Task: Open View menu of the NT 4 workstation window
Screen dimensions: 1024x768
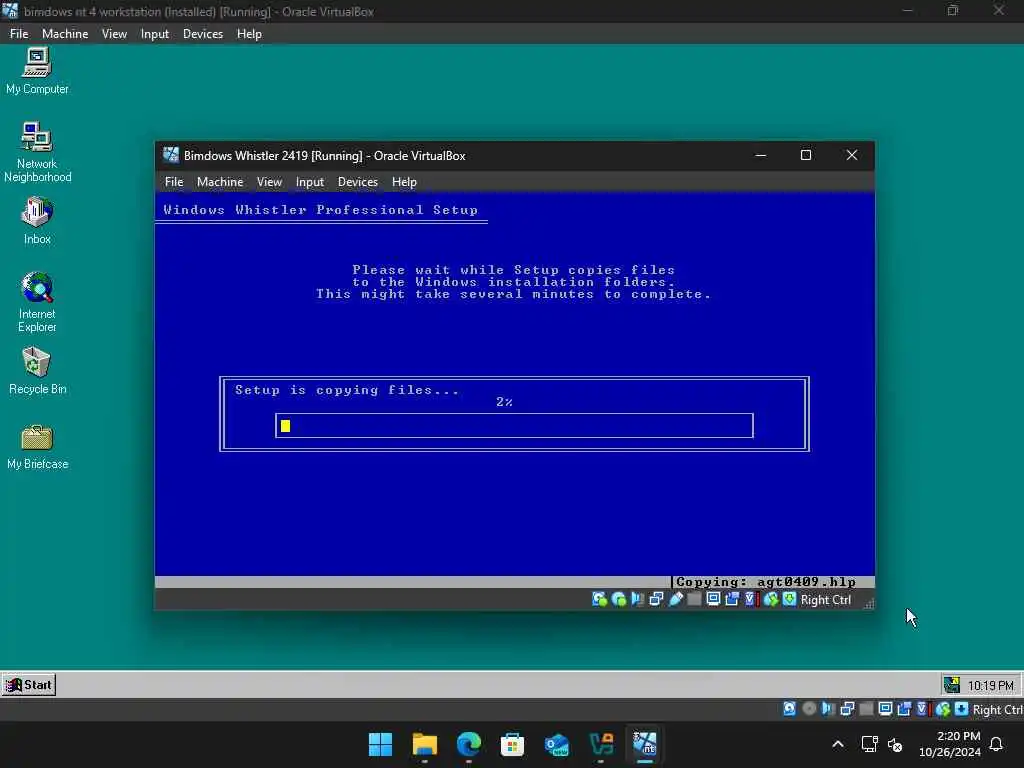Action: pos(114,34)
